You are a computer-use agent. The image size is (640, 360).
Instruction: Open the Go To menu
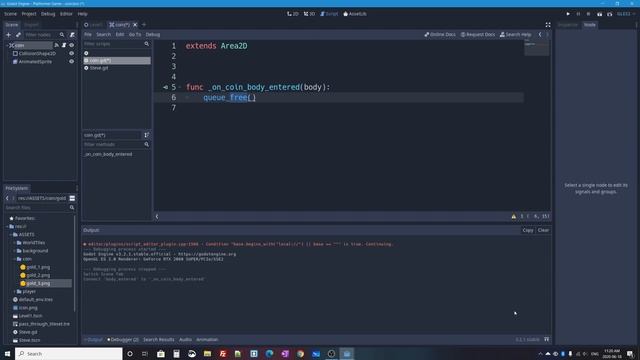coord(135,35)
